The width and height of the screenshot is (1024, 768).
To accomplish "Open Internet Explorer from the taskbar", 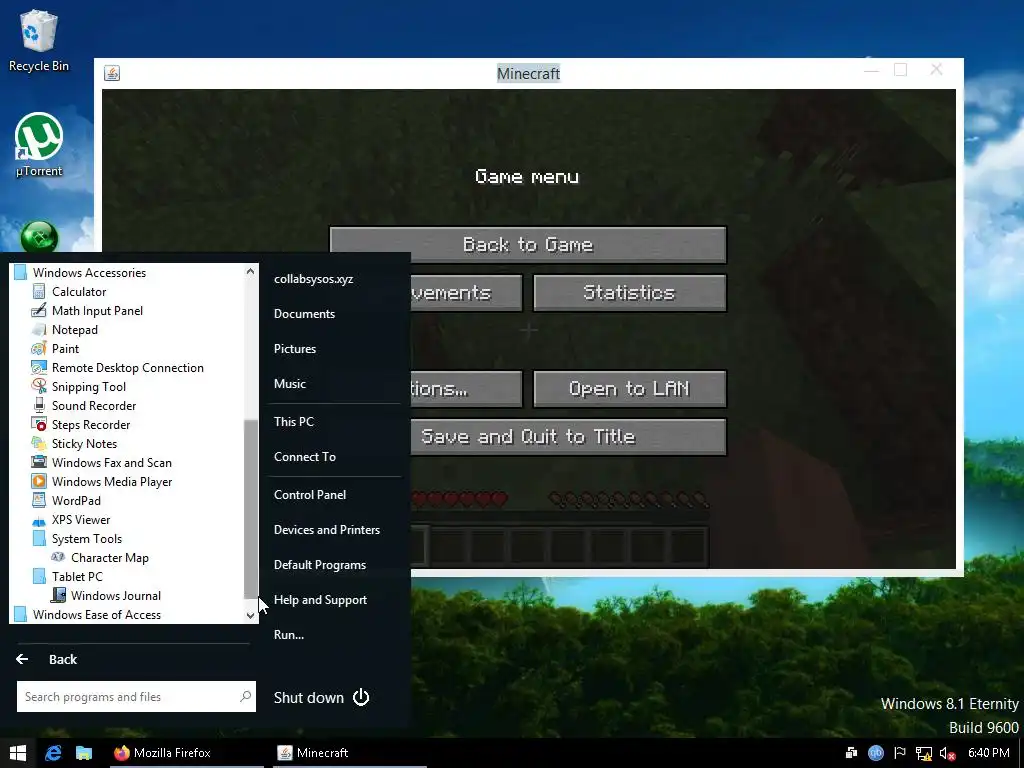I will click(53, 753).
